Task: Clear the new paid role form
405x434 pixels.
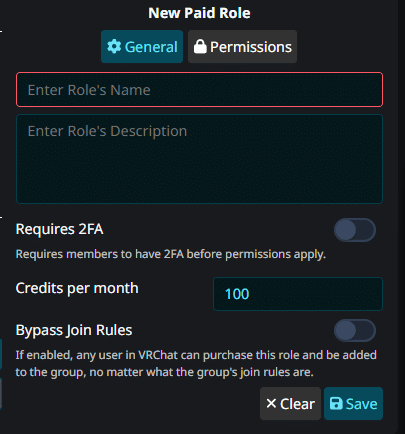Action: [x=290, y=403]
